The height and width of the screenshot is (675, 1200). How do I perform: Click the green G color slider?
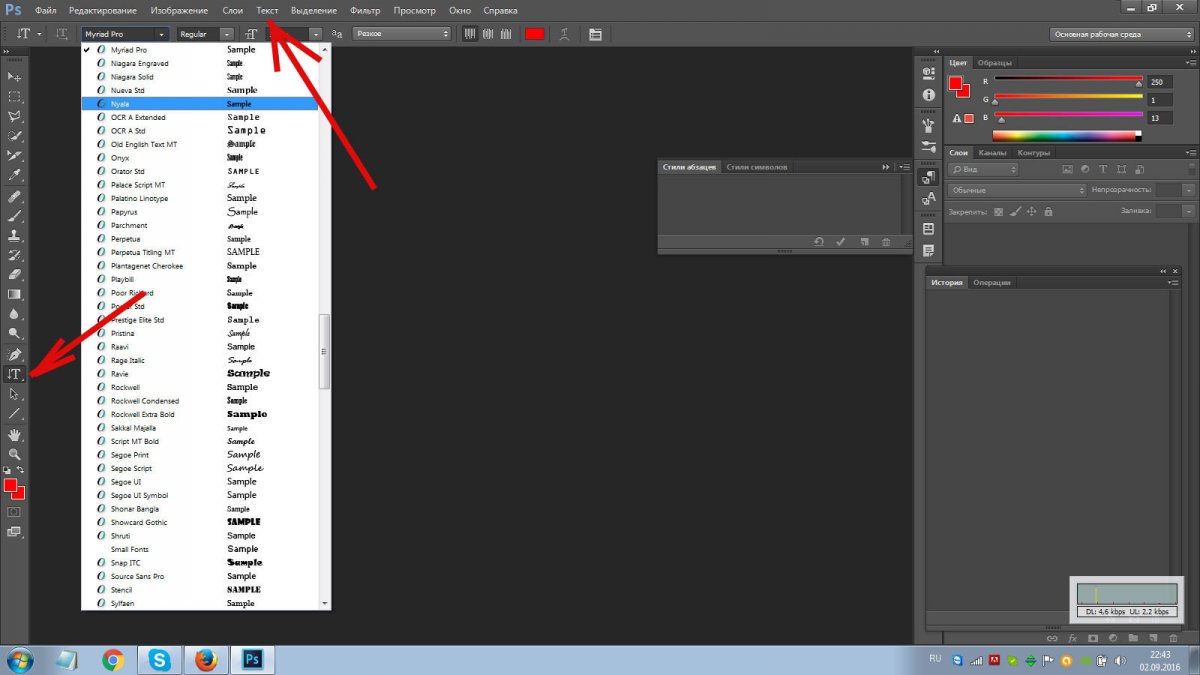(1067, 97)
